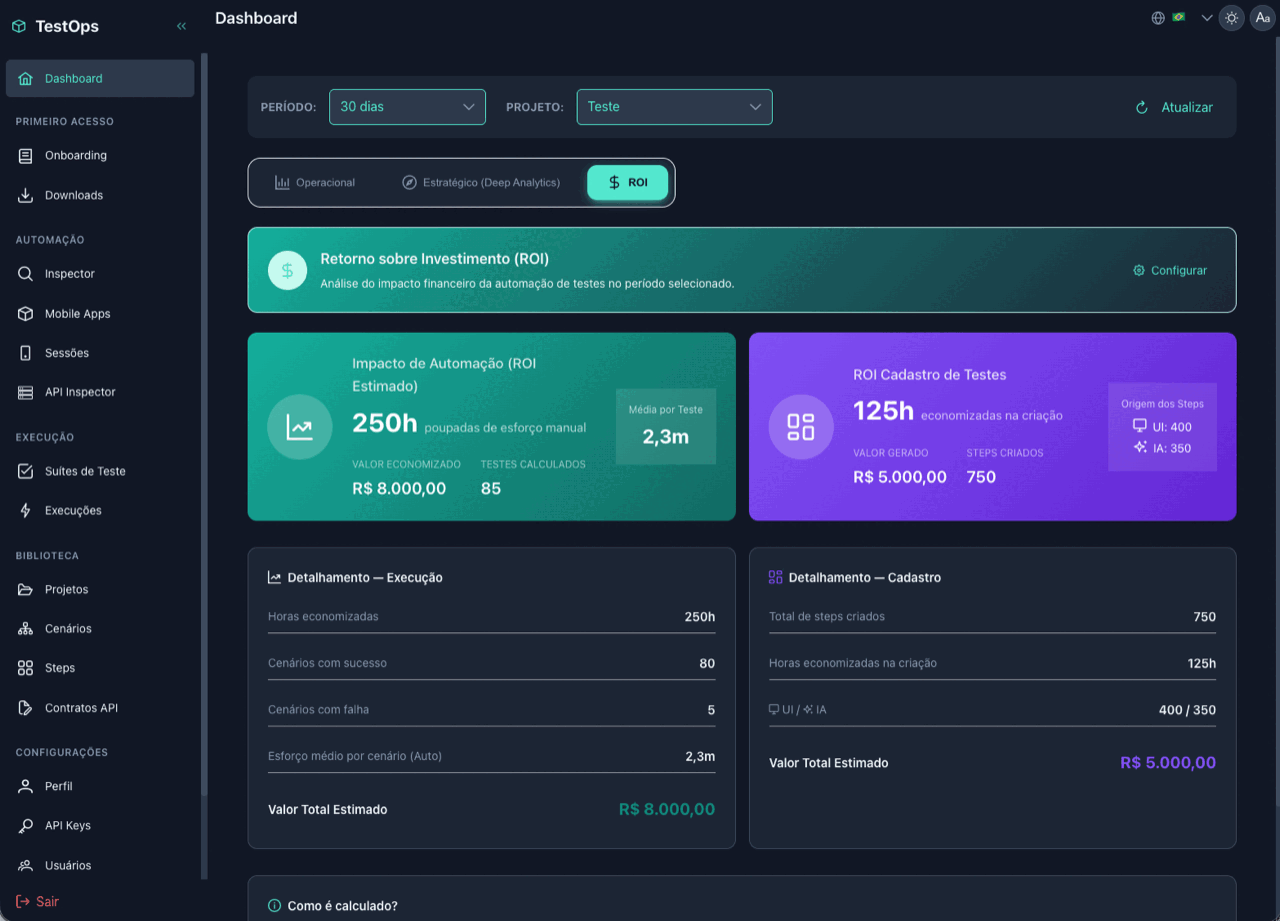This screenshot has width=1280, height=921.
Task: Click Esforço médio por cenário (Auto) row
Action: pos(491,756)
